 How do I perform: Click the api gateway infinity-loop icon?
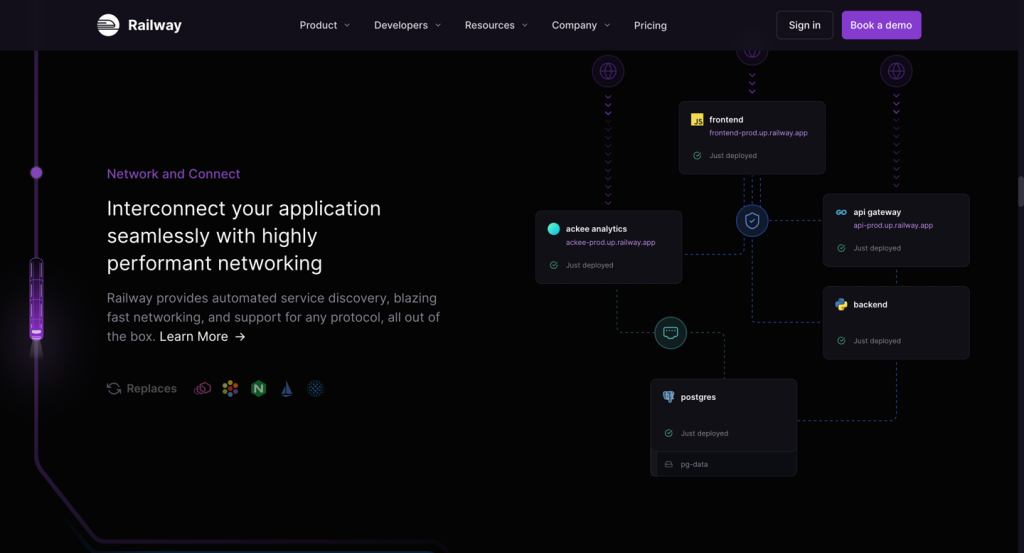841,212
